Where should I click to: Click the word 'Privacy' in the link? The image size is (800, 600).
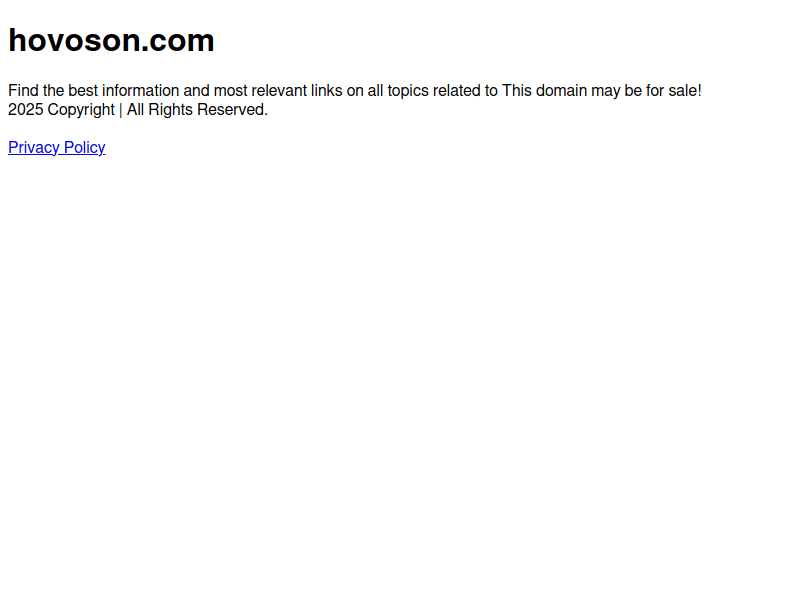(x=34, y=147)
